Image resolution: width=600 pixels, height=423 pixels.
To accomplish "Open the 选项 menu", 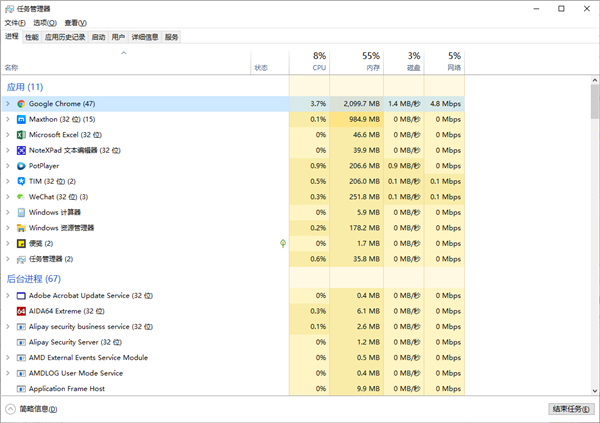I will pos(45,23).
